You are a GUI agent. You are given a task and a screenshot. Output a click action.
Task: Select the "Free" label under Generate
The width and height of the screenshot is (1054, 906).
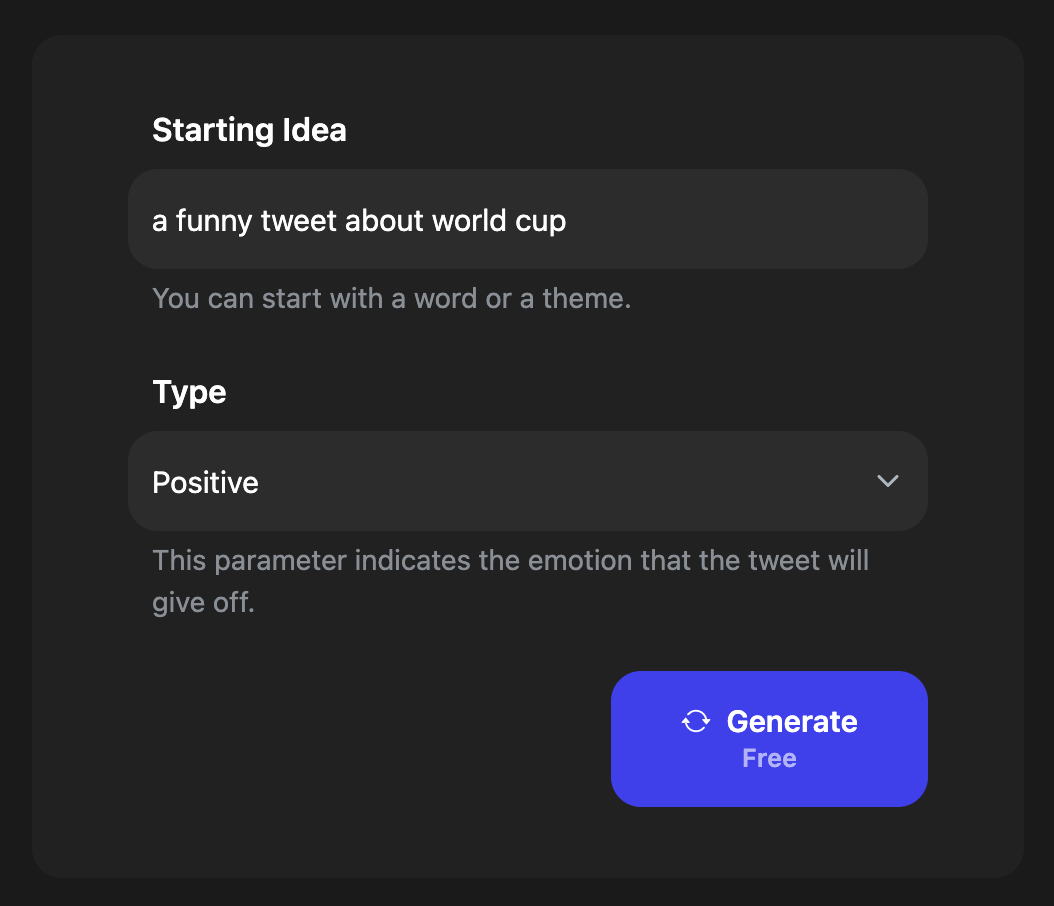[769, 758]
